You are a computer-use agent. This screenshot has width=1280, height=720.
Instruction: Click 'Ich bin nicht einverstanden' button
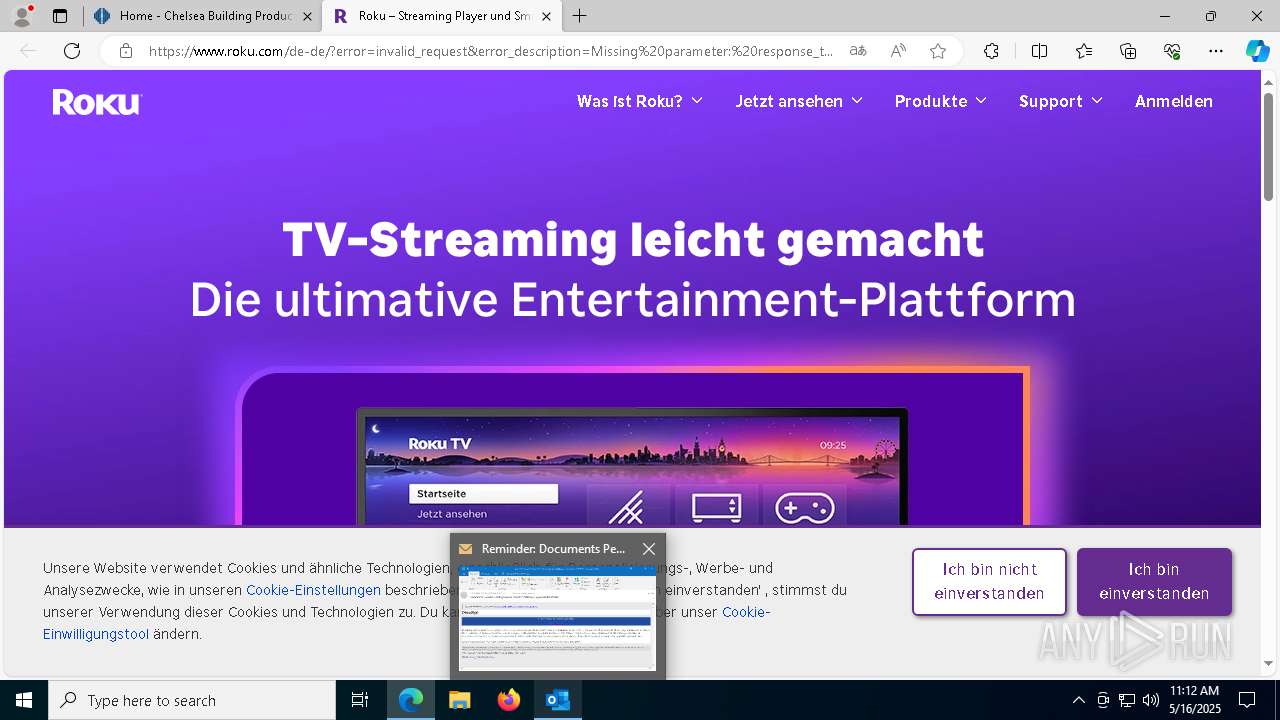[989, 581]
